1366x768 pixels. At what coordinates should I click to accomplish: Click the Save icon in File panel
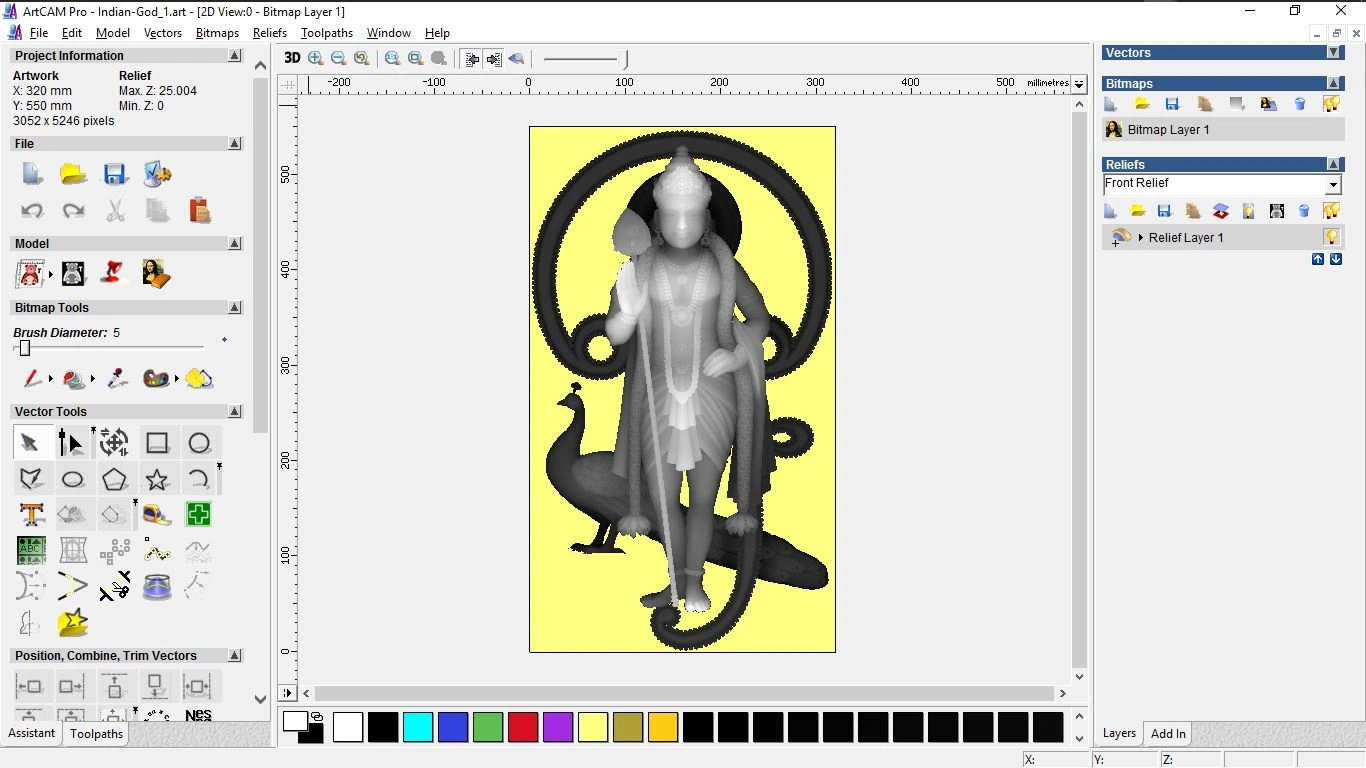pyautogui.click(x=115, y=174)
